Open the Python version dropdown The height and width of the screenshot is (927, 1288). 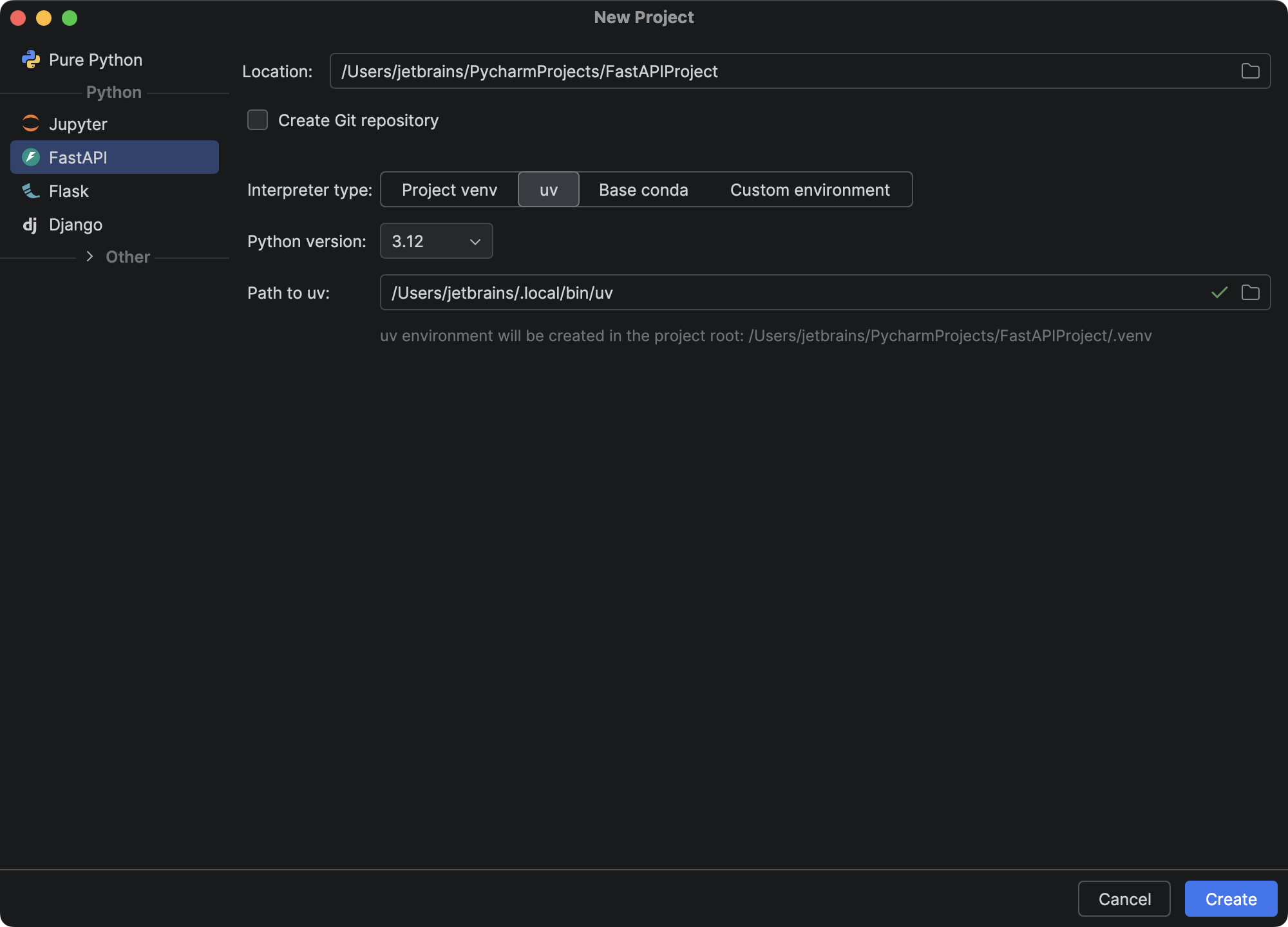pyautogui.click(x=436, y=241)
